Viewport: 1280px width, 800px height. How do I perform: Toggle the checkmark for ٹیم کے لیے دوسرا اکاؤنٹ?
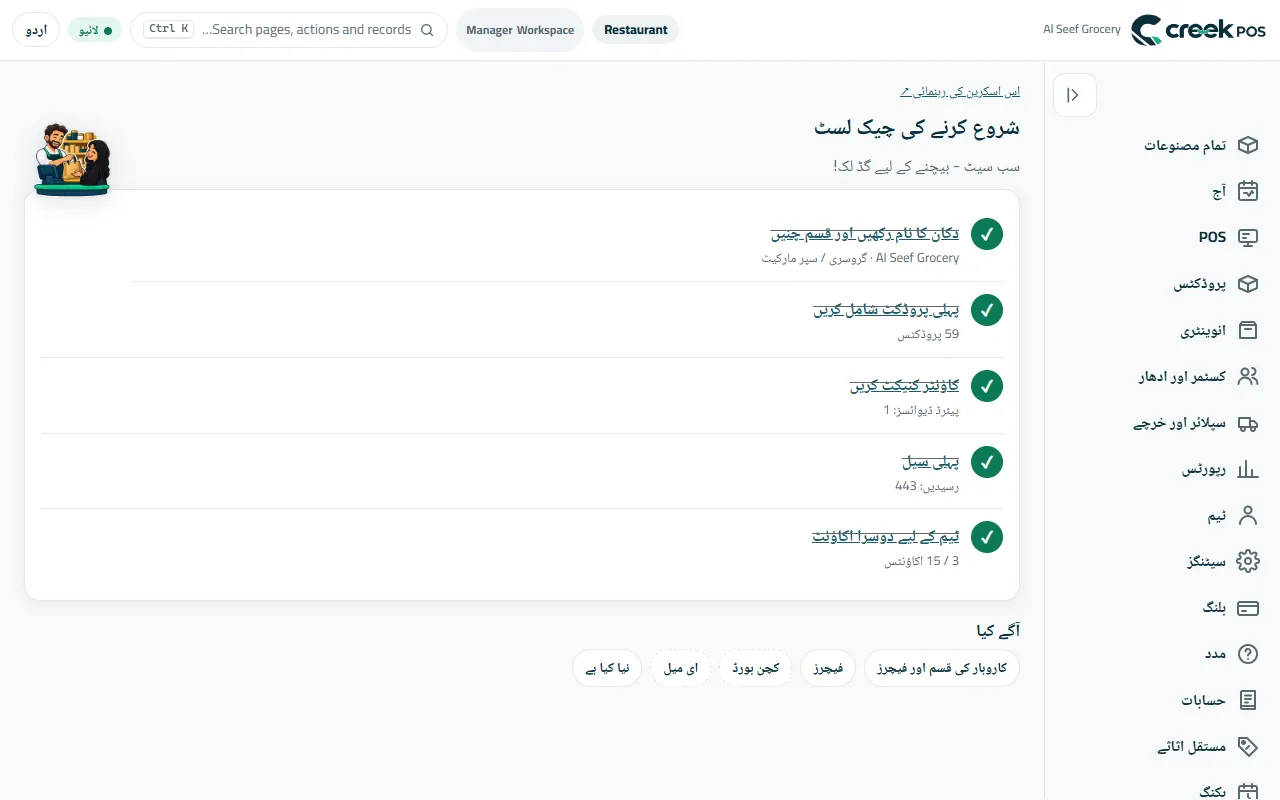(987, 537)
